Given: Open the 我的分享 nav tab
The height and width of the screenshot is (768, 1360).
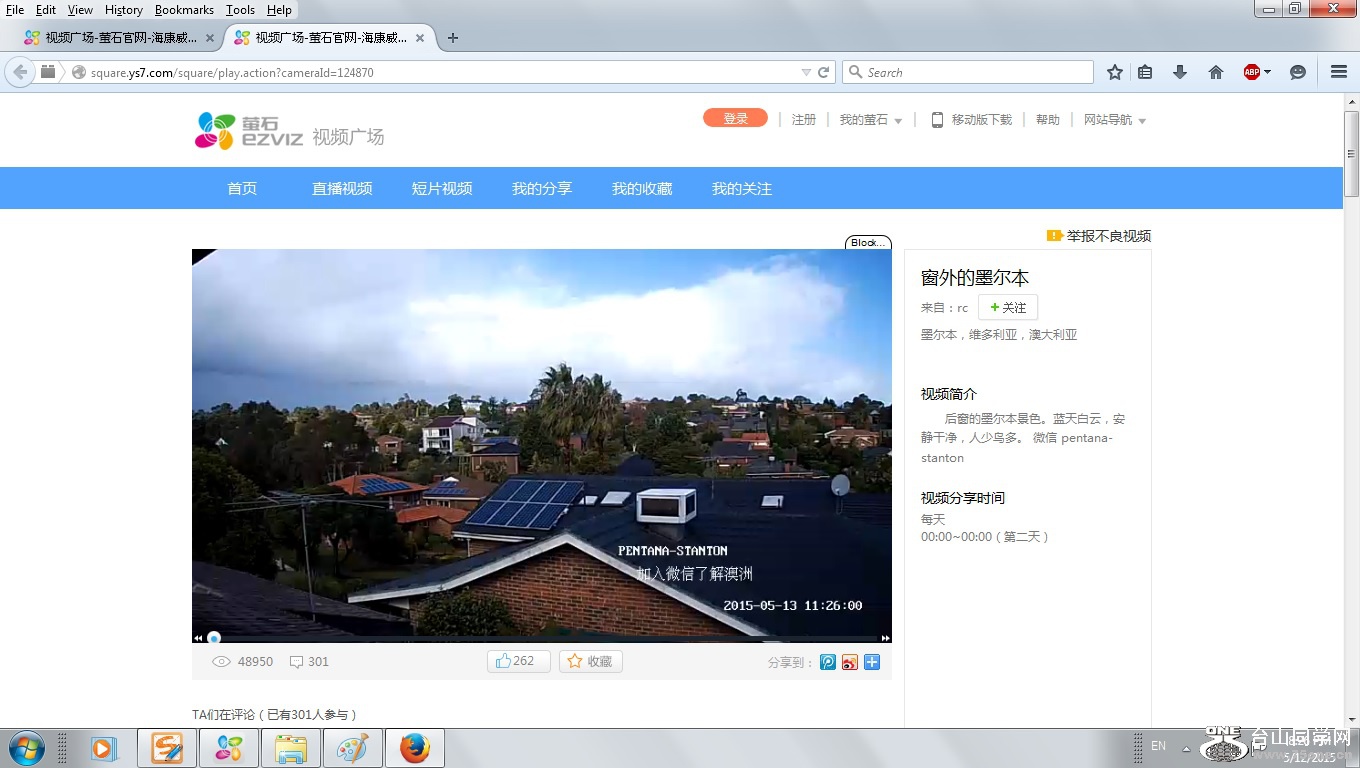Looking at the screenshot, I should click(x=542, y=188).
